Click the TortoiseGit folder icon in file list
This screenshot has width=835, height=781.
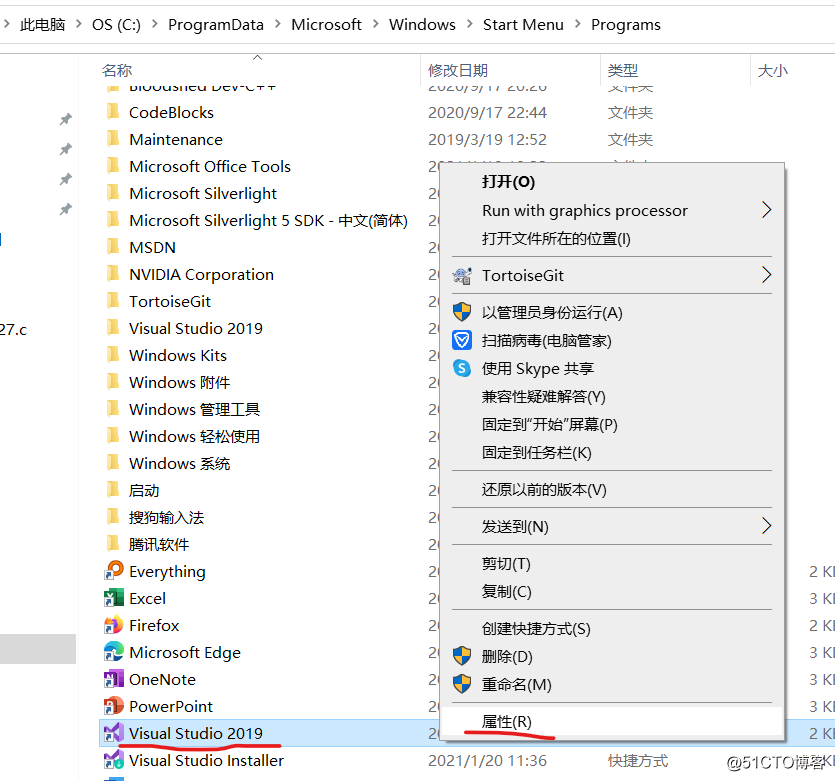113,301
